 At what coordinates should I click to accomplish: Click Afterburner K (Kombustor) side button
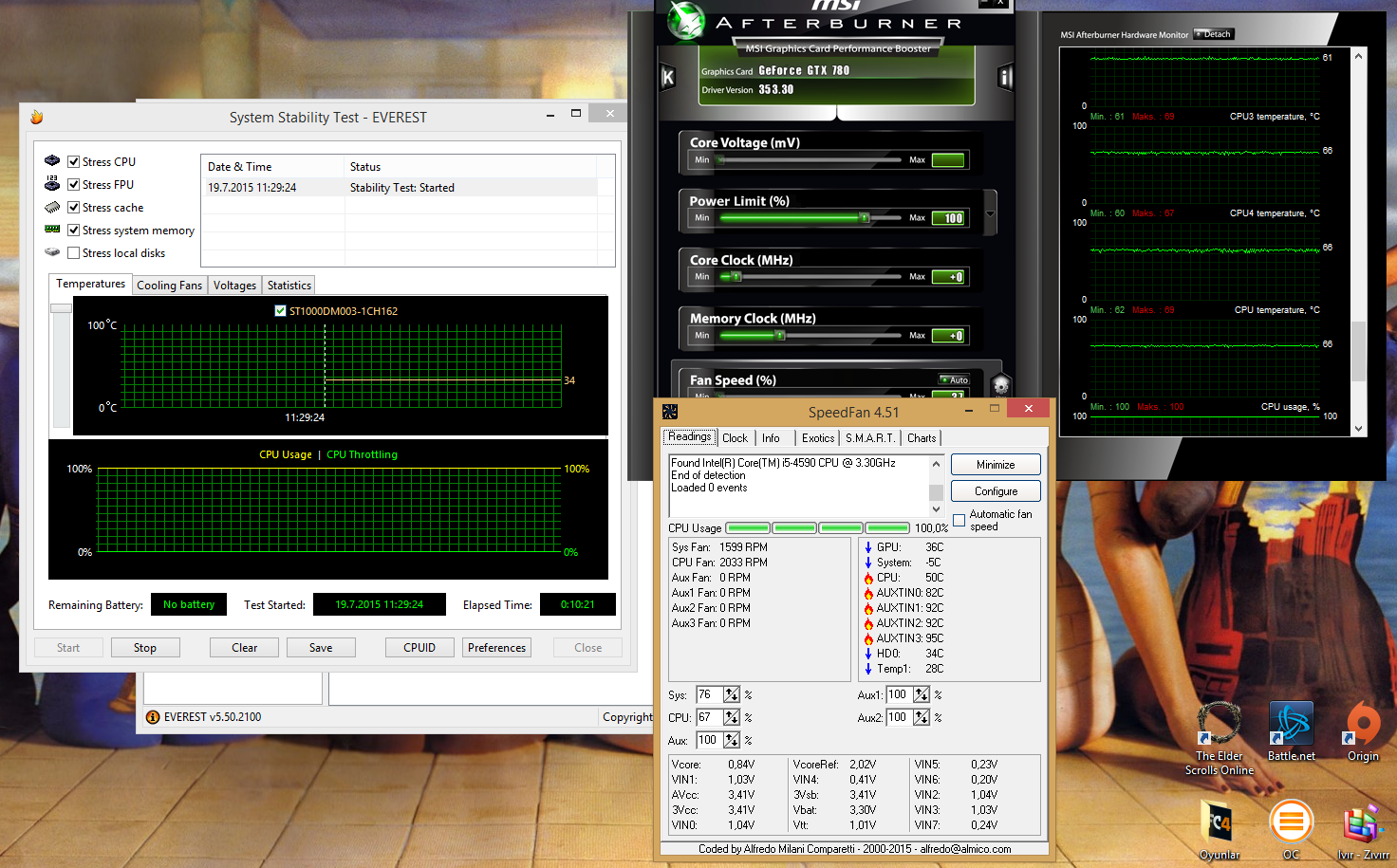pos(667,78)
